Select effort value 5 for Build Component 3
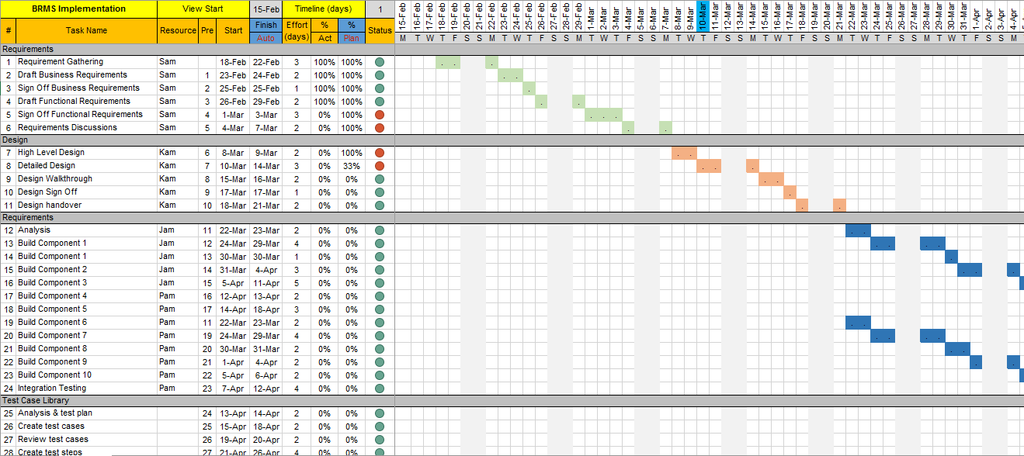 296,283
